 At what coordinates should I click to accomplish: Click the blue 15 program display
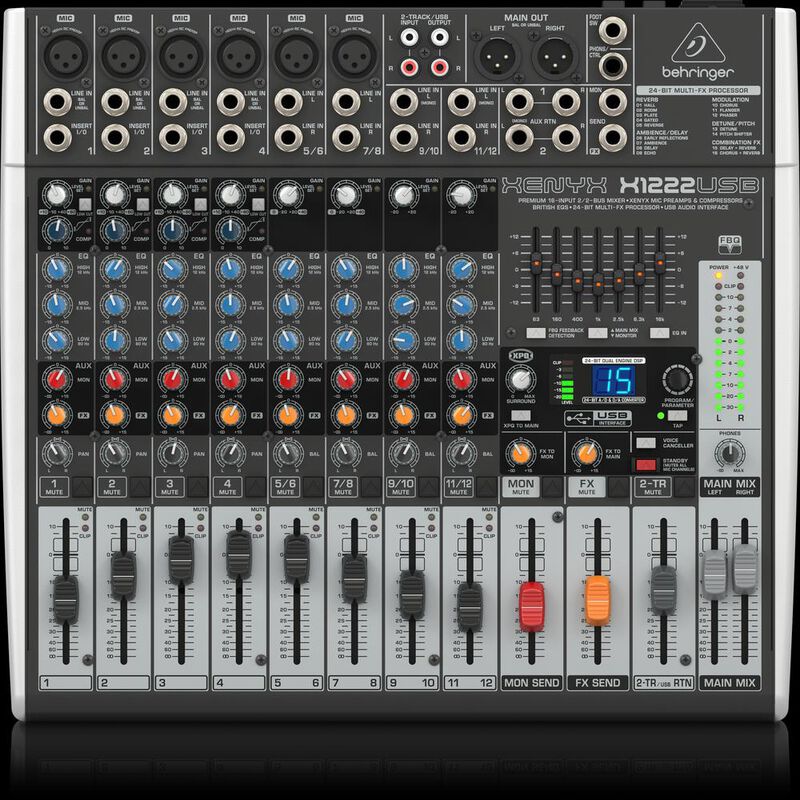tap(614, 381)
